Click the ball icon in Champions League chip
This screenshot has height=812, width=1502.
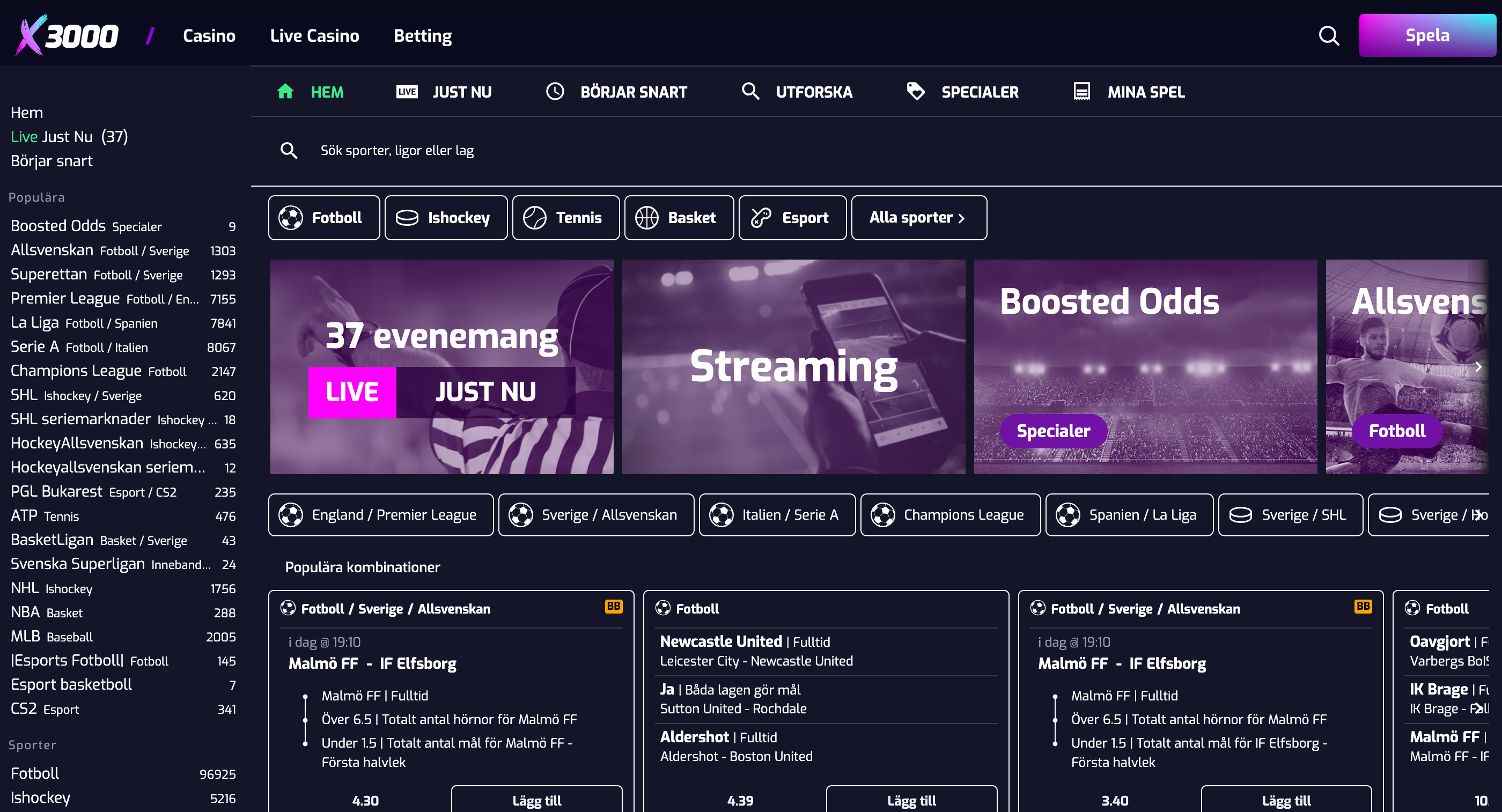coord(883,515)
